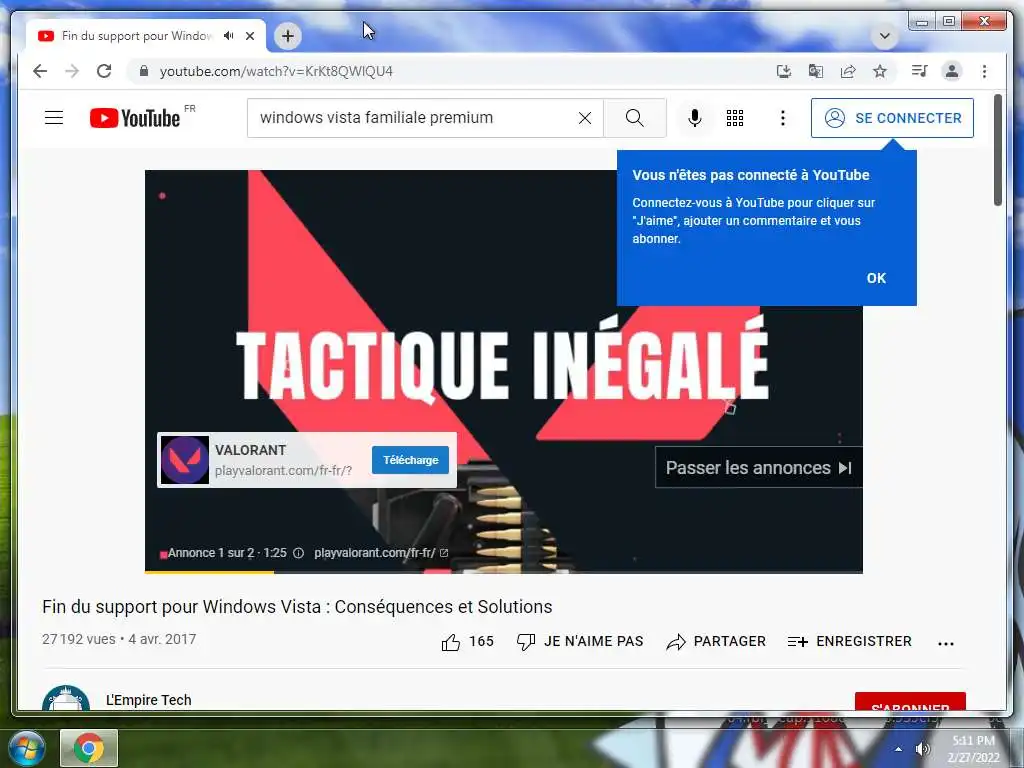Start voice search with microphone icon
Screen dimensions: 1024x768
695,118
